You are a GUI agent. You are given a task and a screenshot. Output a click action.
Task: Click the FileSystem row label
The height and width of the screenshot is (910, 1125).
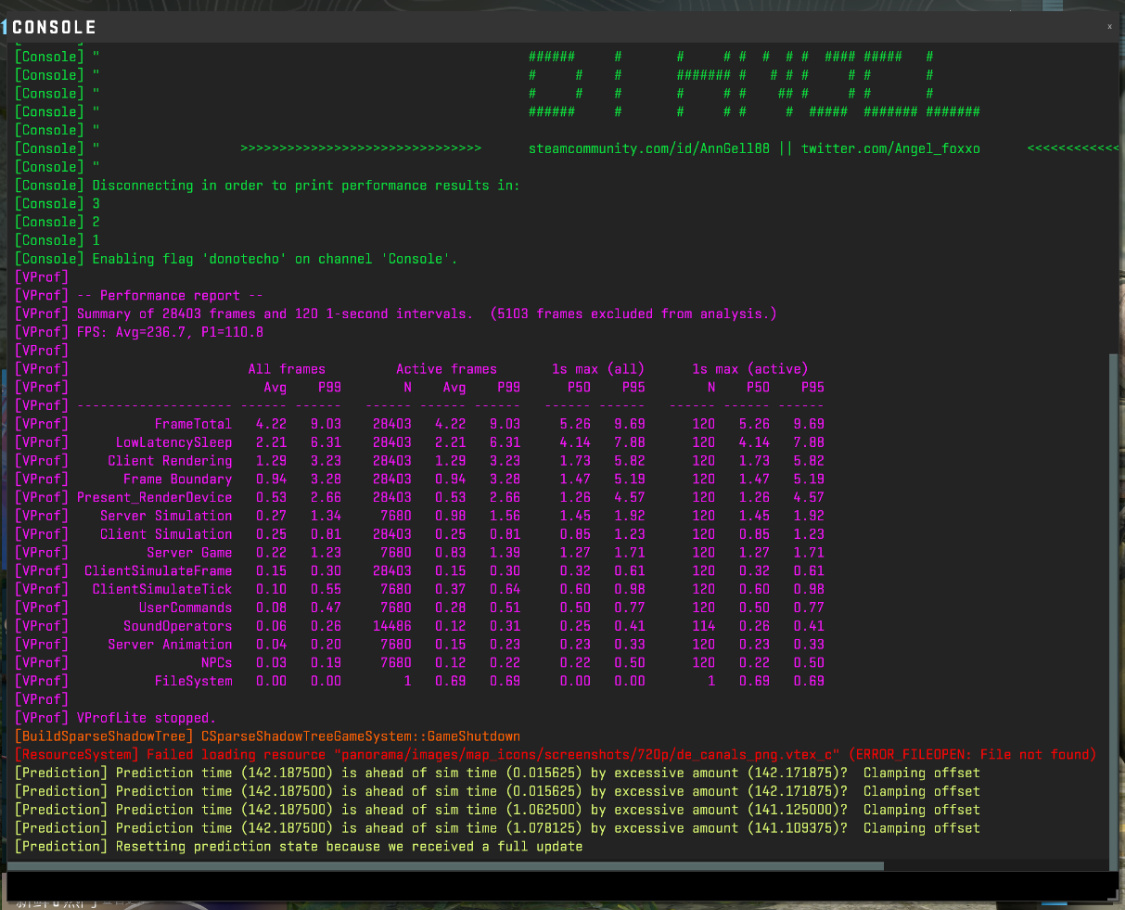(x=193, y=681)
